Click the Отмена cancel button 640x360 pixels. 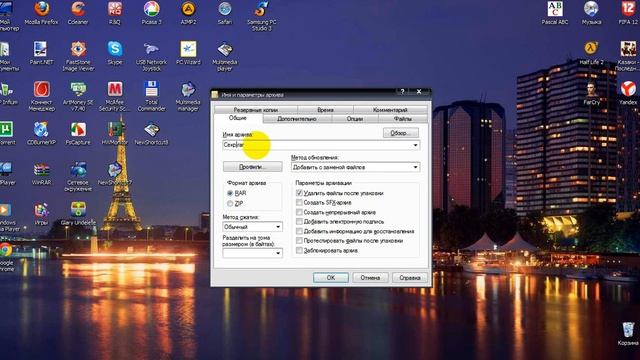click(x=370, y=278)
